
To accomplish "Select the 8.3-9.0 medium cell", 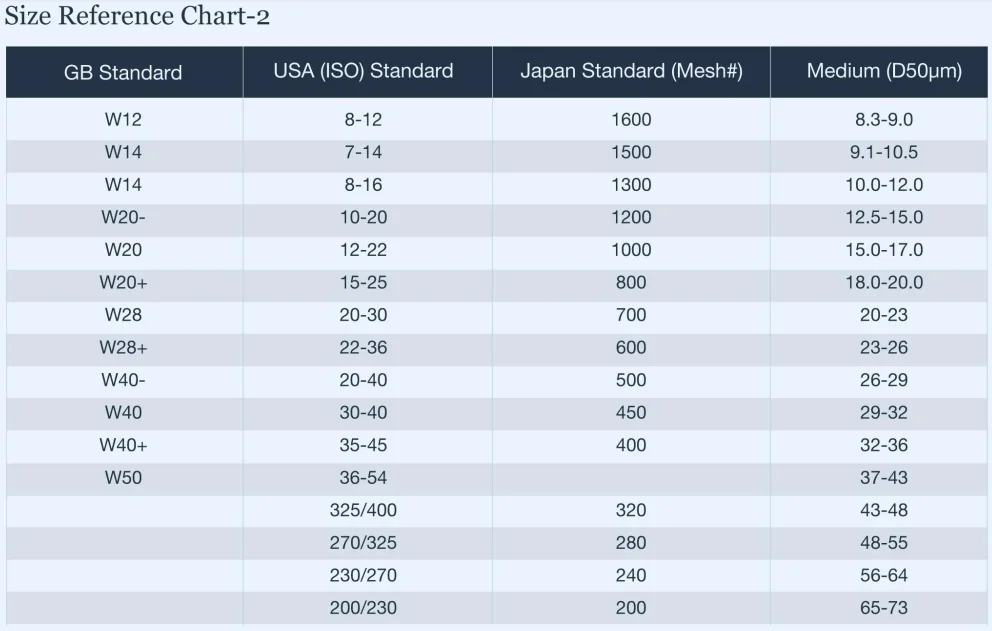I will click(x=884, y=120).
